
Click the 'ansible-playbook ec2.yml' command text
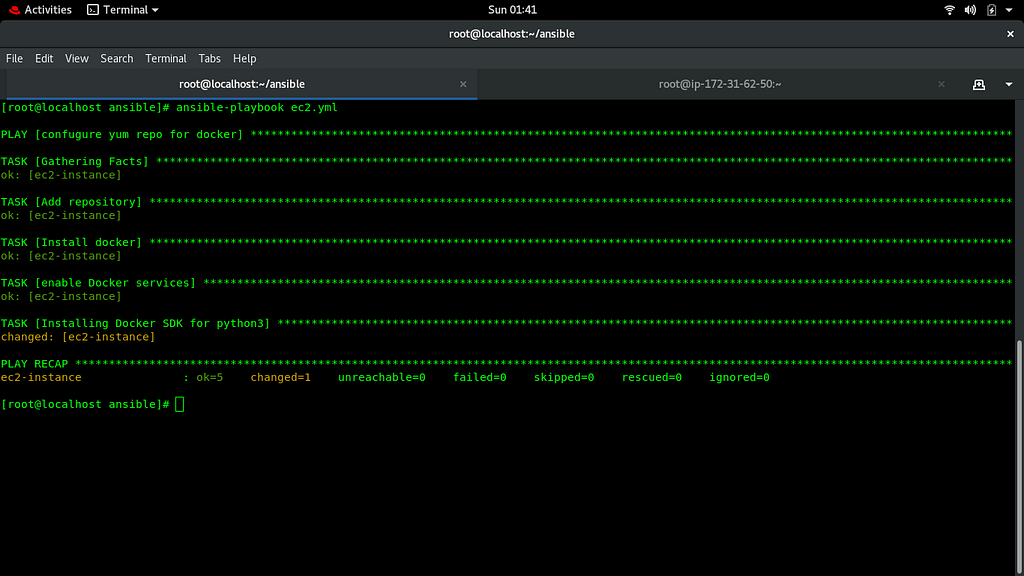pos(257,107)
